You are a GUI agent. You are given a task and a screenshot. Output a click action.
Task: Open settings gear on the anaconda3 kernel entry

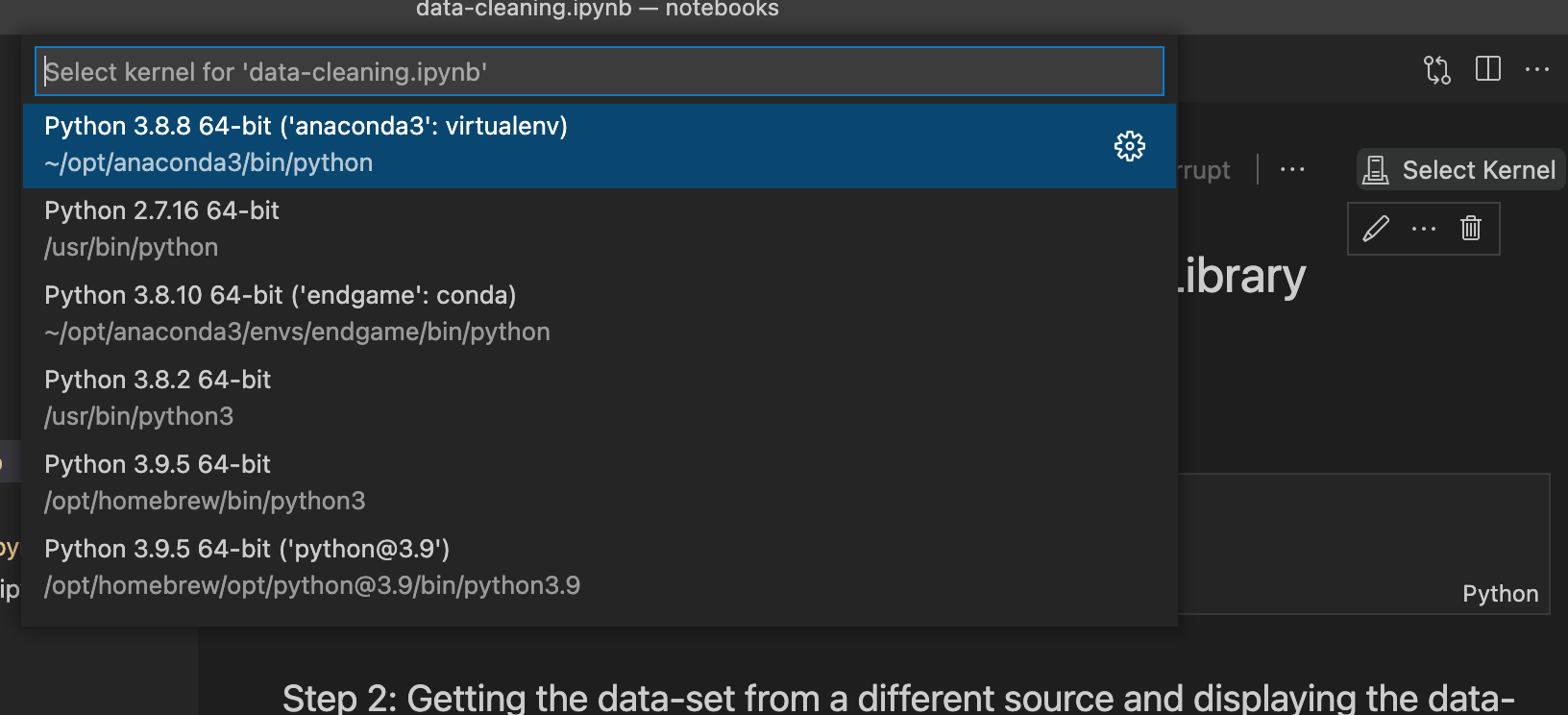pos(1130,146)
